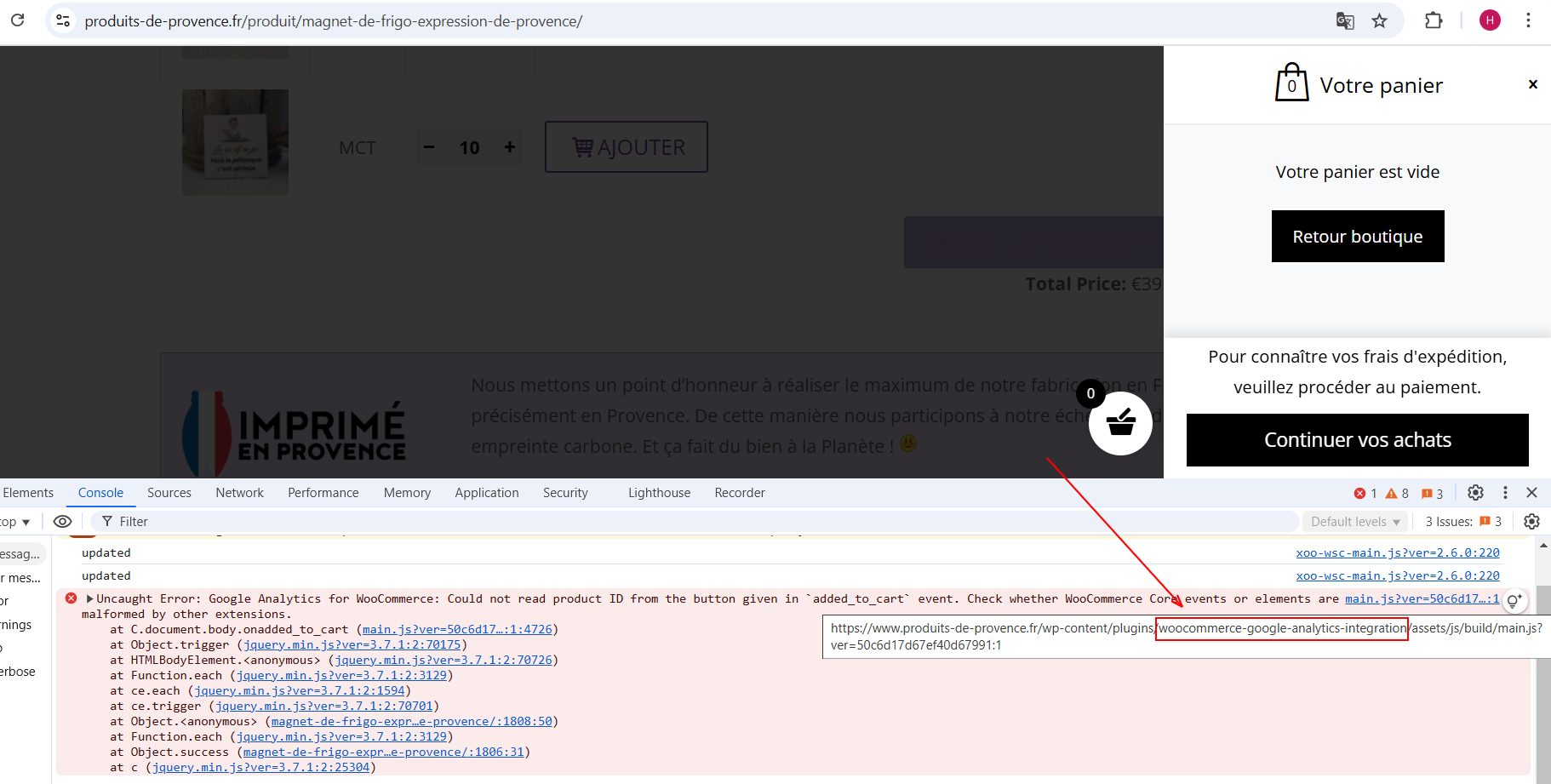Click the issues count 3 flag in the toolbar

tap(1433, 494)
